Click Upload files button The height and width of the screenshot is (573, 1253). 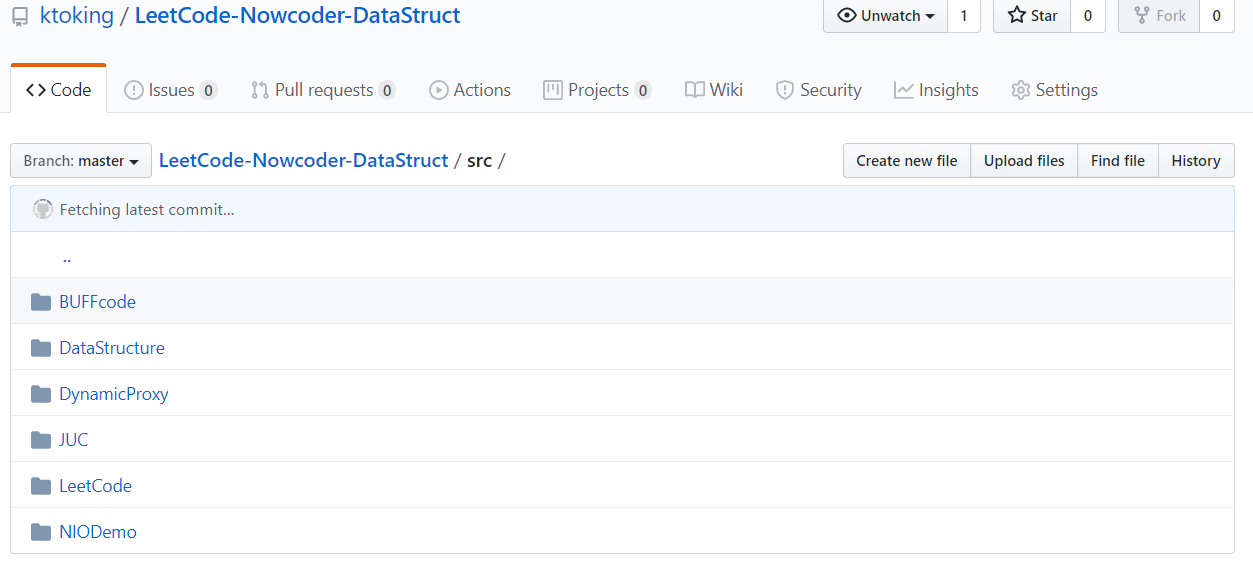[x=1024, y=161]
